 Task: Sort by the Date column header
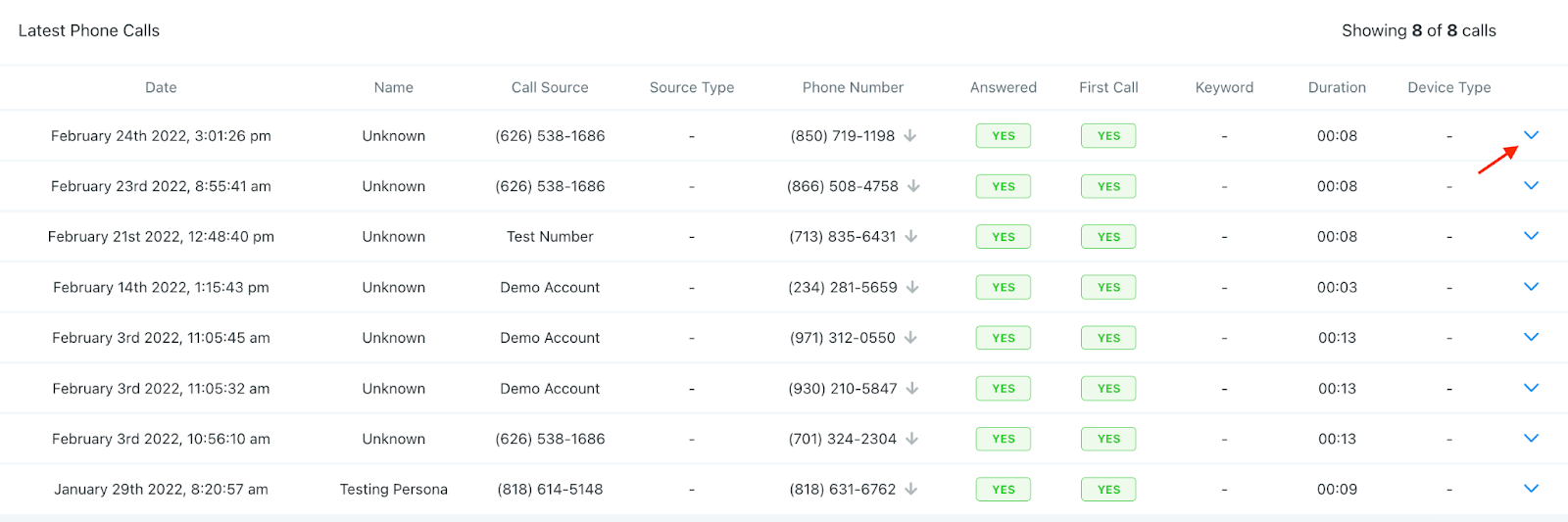tap(161, 87)
